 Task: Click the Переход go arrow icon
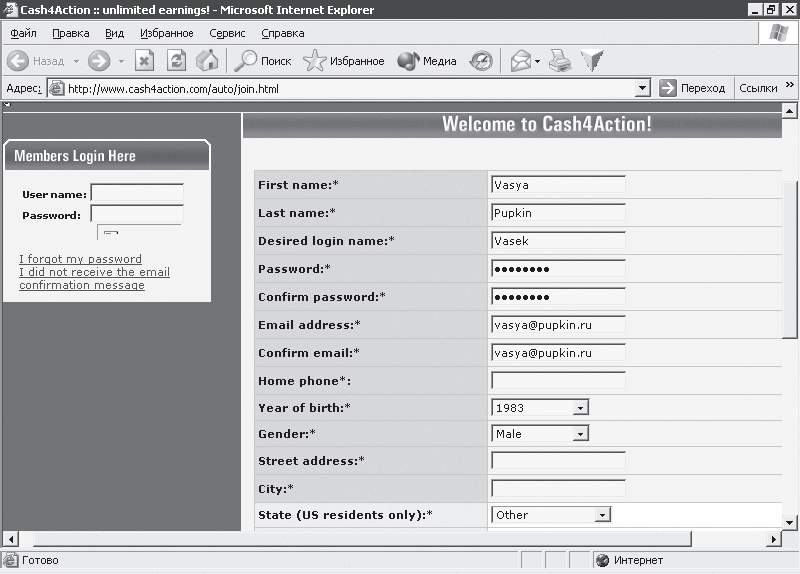point(667,88)
